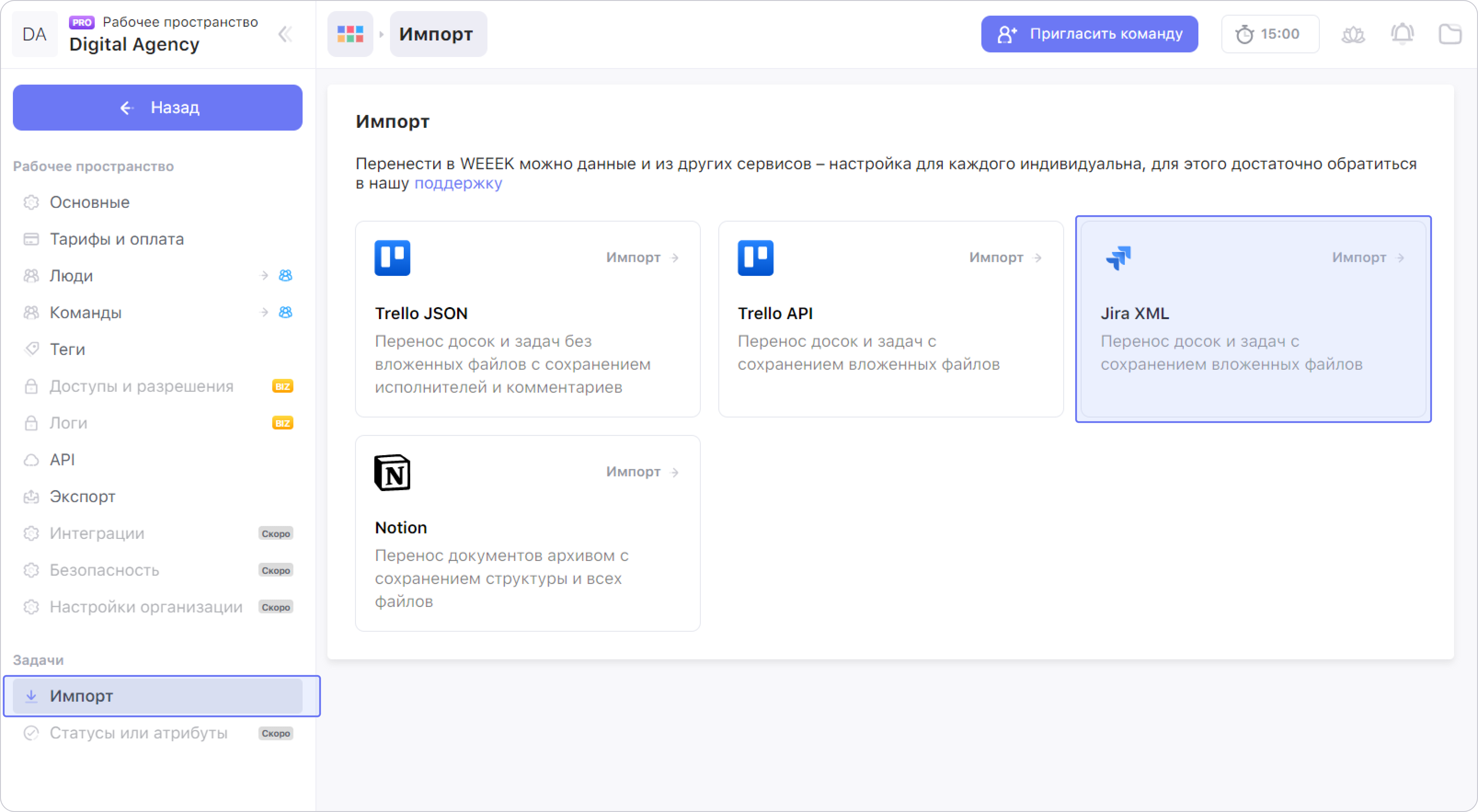This screenshot has width=1478, height=812.
Task: Follow the поддержку link
Action: click(458, 184)
